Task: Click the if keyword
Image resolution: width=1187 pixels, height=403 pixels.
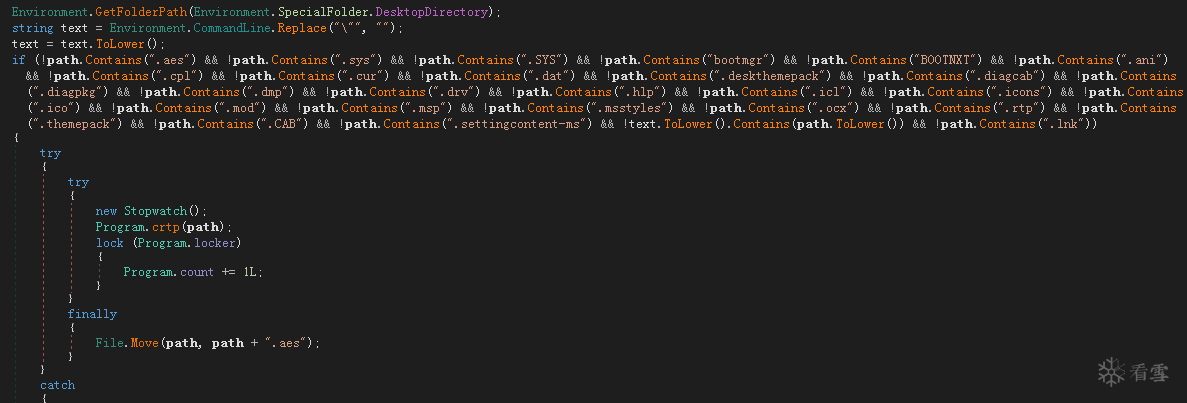Action: pos(18,60)
